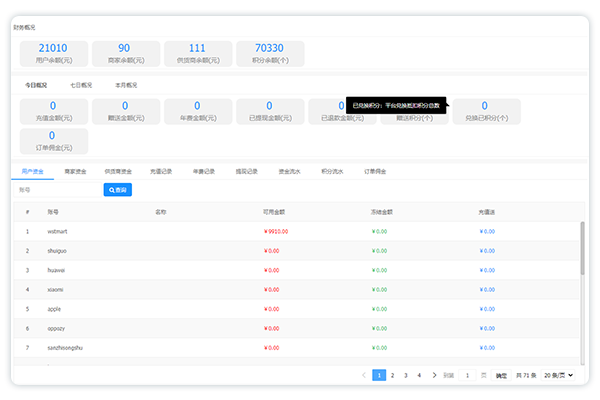Open the 充值记录 tab
The height and width of the screenshot is (400, 600).
161,171
